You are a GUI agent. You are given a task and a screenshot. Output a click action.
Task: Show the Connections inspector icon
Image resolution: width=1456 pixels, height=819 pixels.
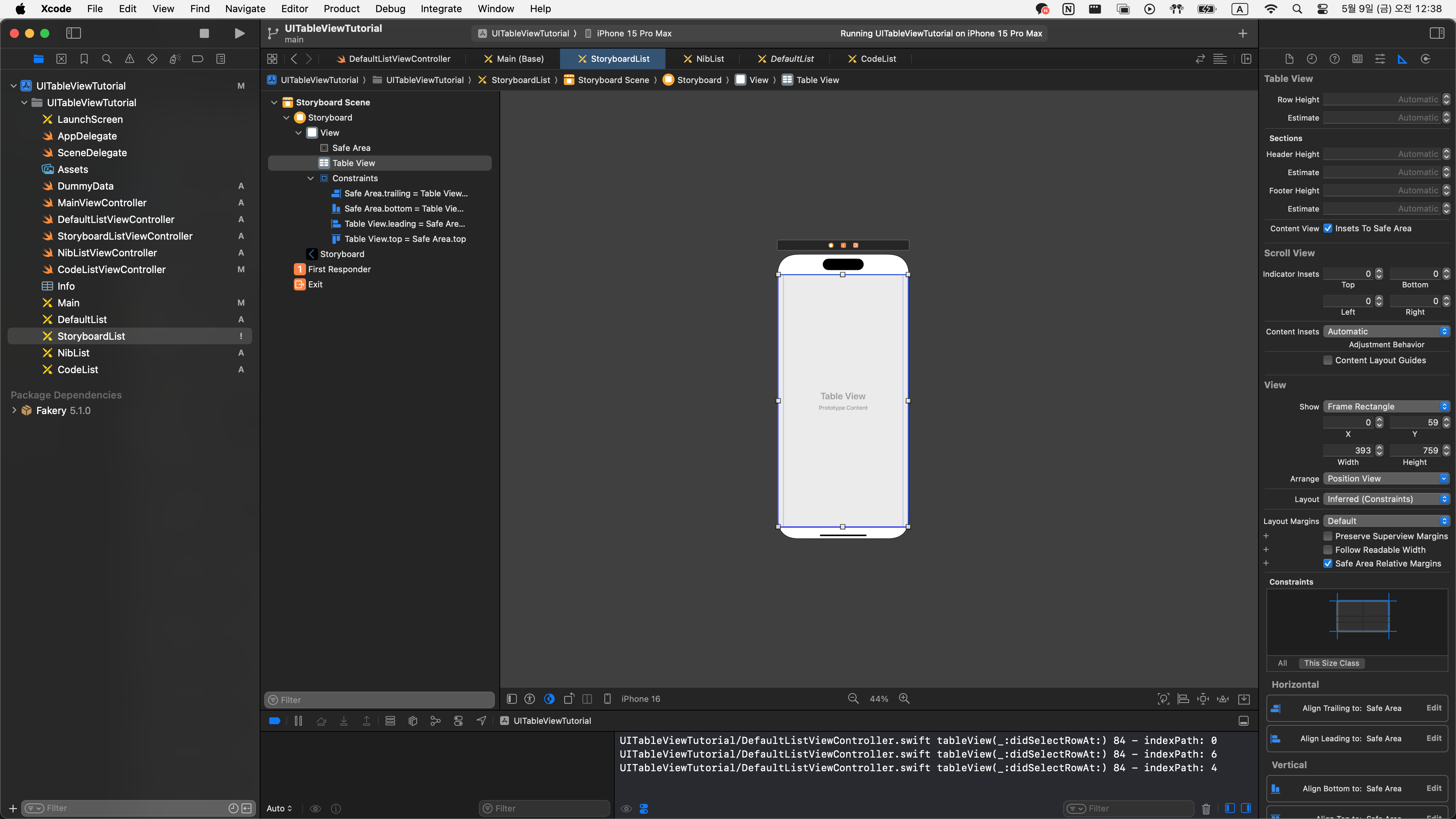tap(1426, 59)
